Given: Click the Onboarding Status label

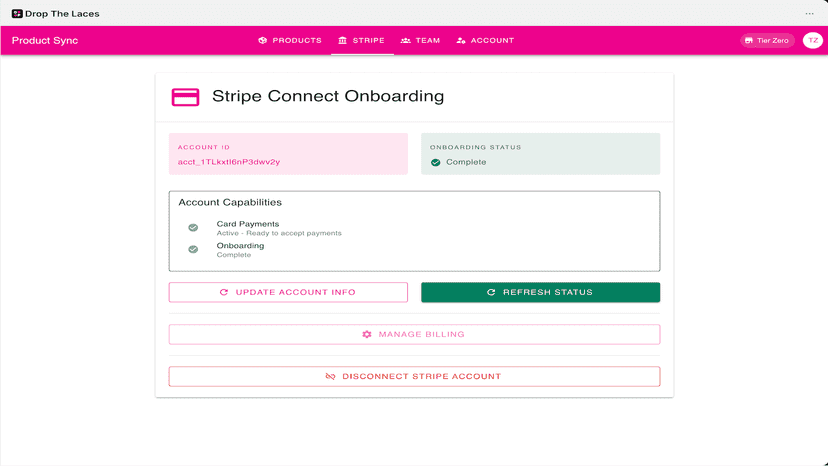Looking at the screenshot, I should point(475,147).
